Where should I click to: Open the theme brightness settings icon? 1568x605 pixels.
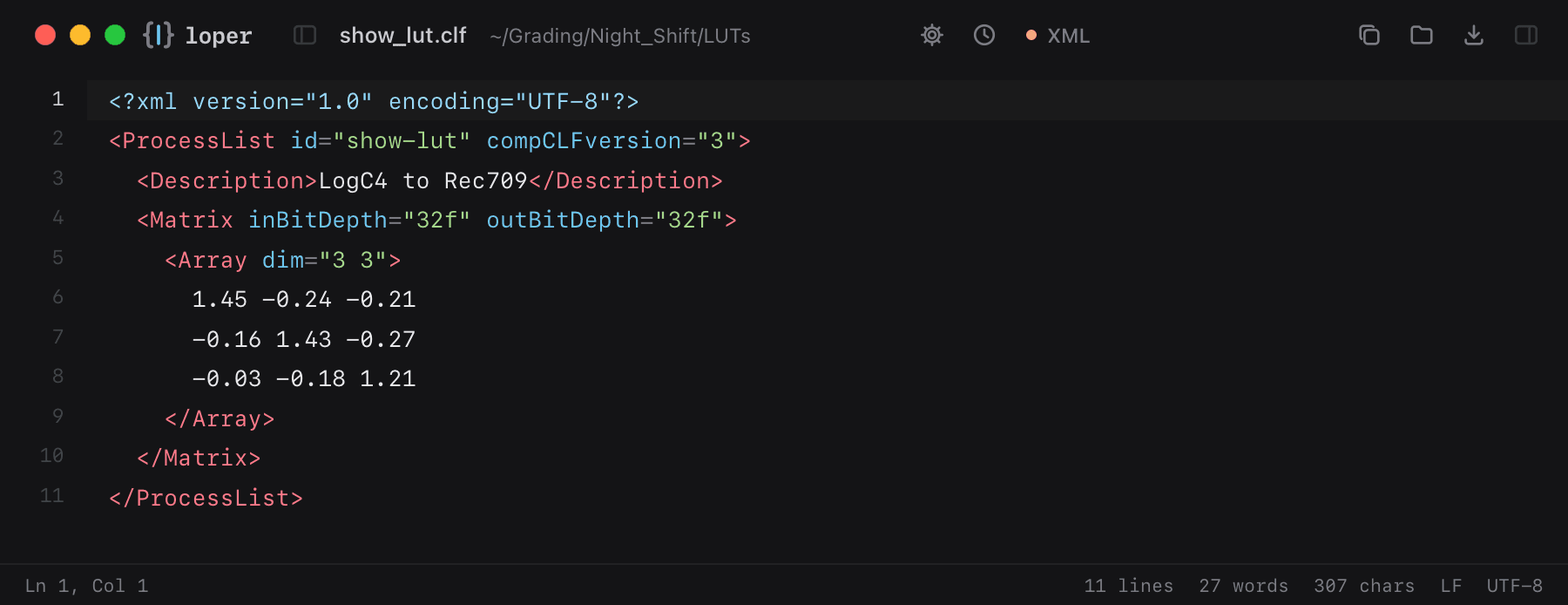pyautogui.click(x=932, y=35)
